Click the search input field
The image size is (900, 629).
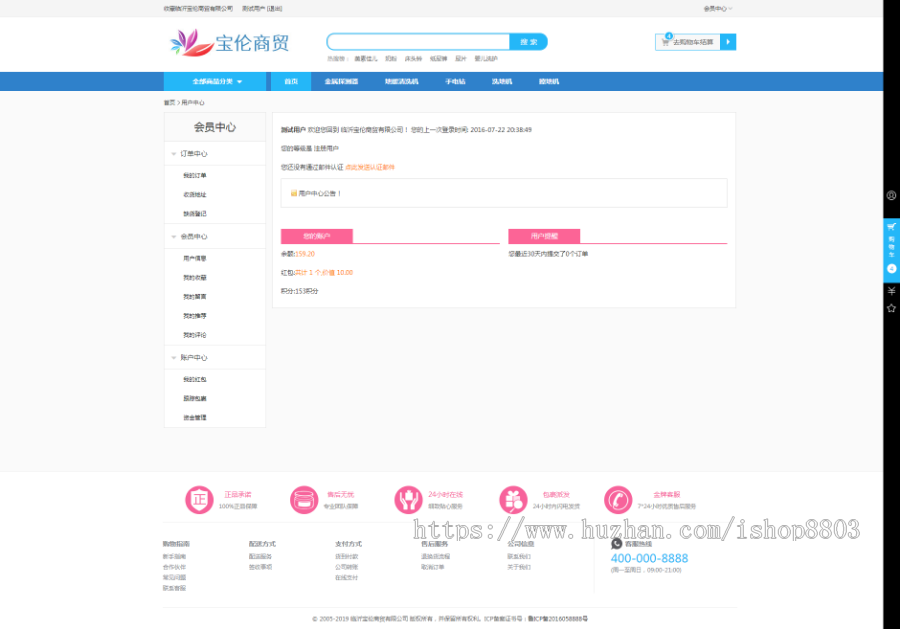coord(418,42)
